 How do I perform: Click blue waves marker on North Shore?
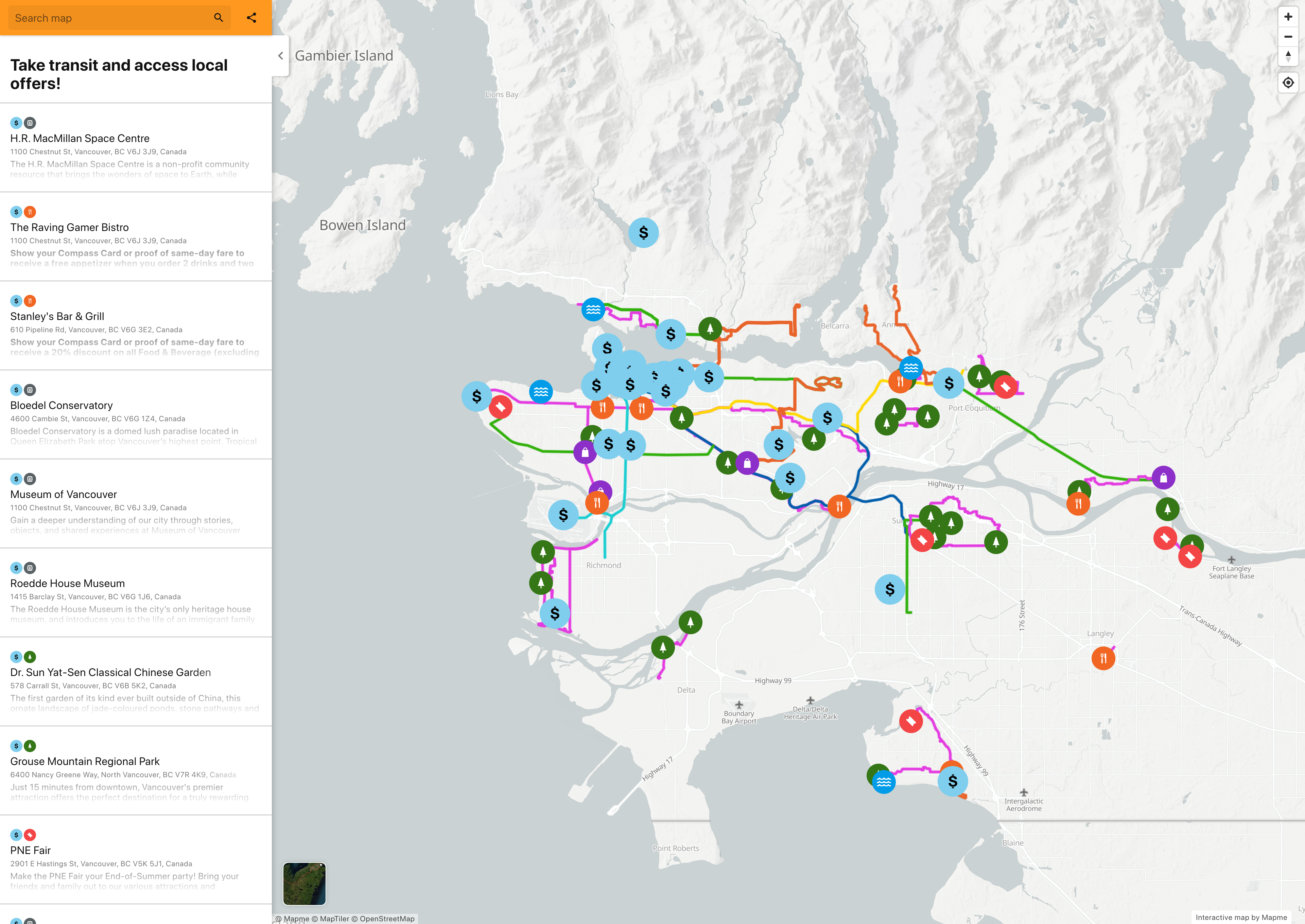(593, 309)
